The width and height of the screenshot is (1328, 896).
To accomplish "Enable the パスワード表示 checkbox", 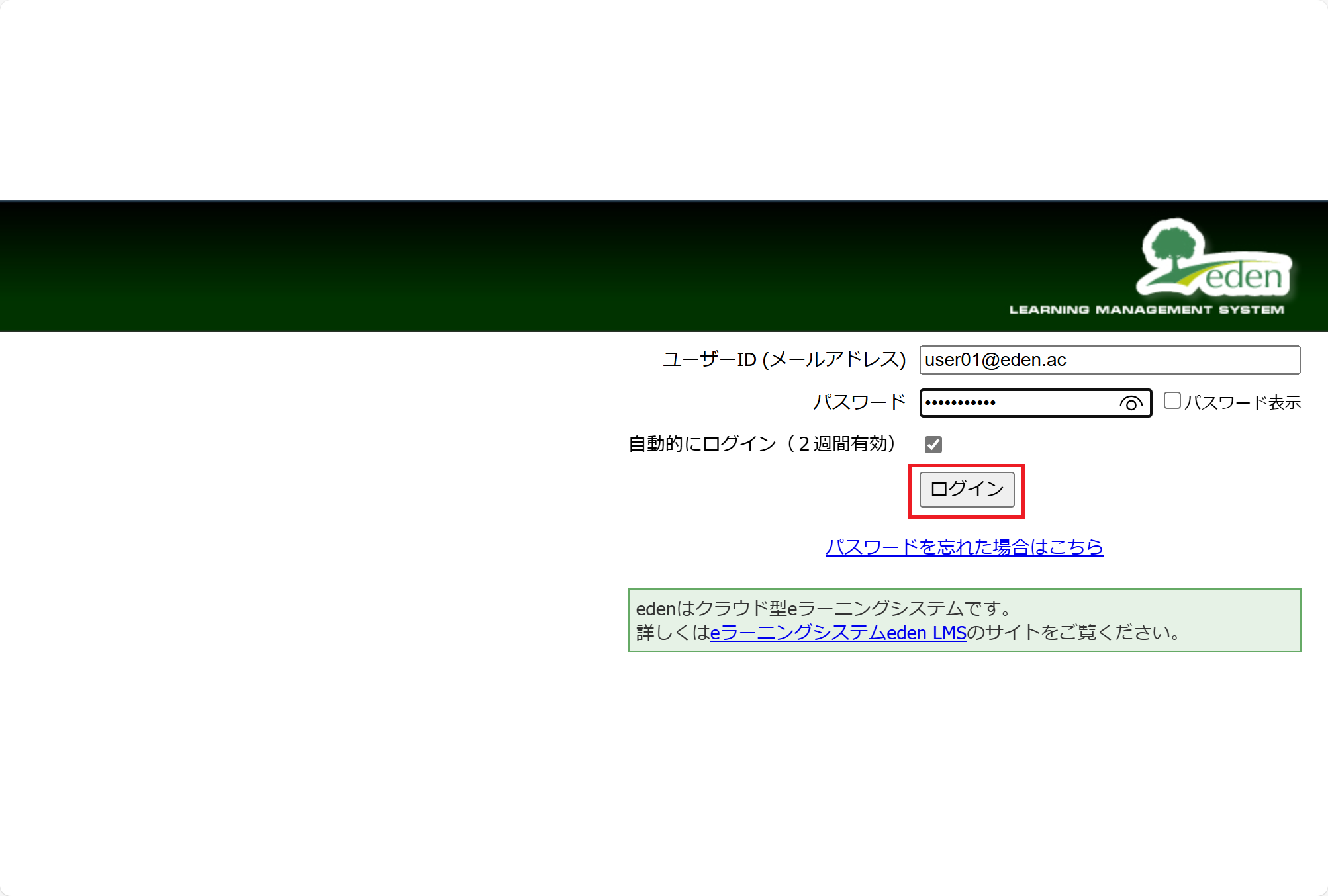I will 1172,401.
